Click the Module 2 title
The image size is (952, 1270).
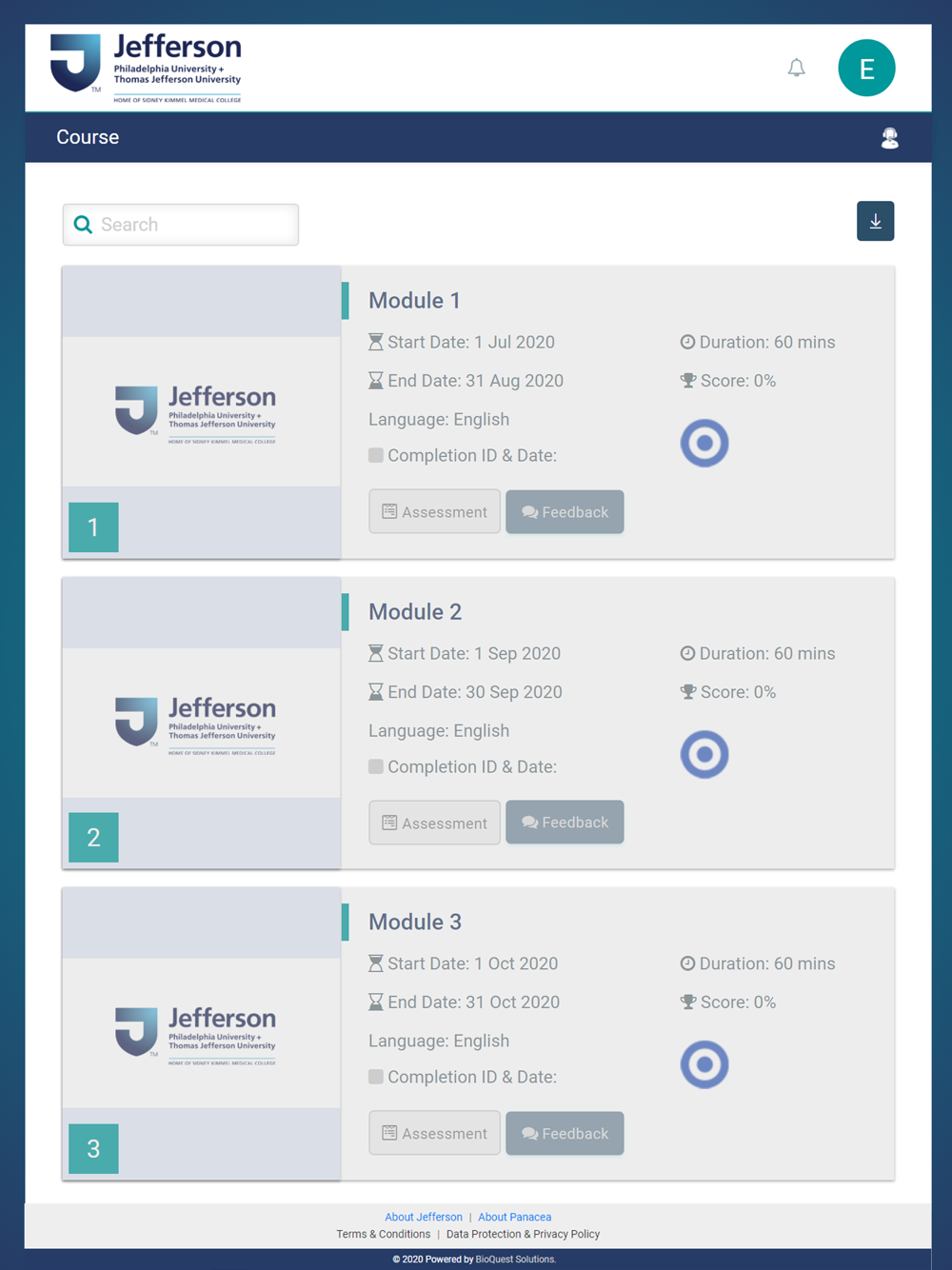click(x=415, y=612)
